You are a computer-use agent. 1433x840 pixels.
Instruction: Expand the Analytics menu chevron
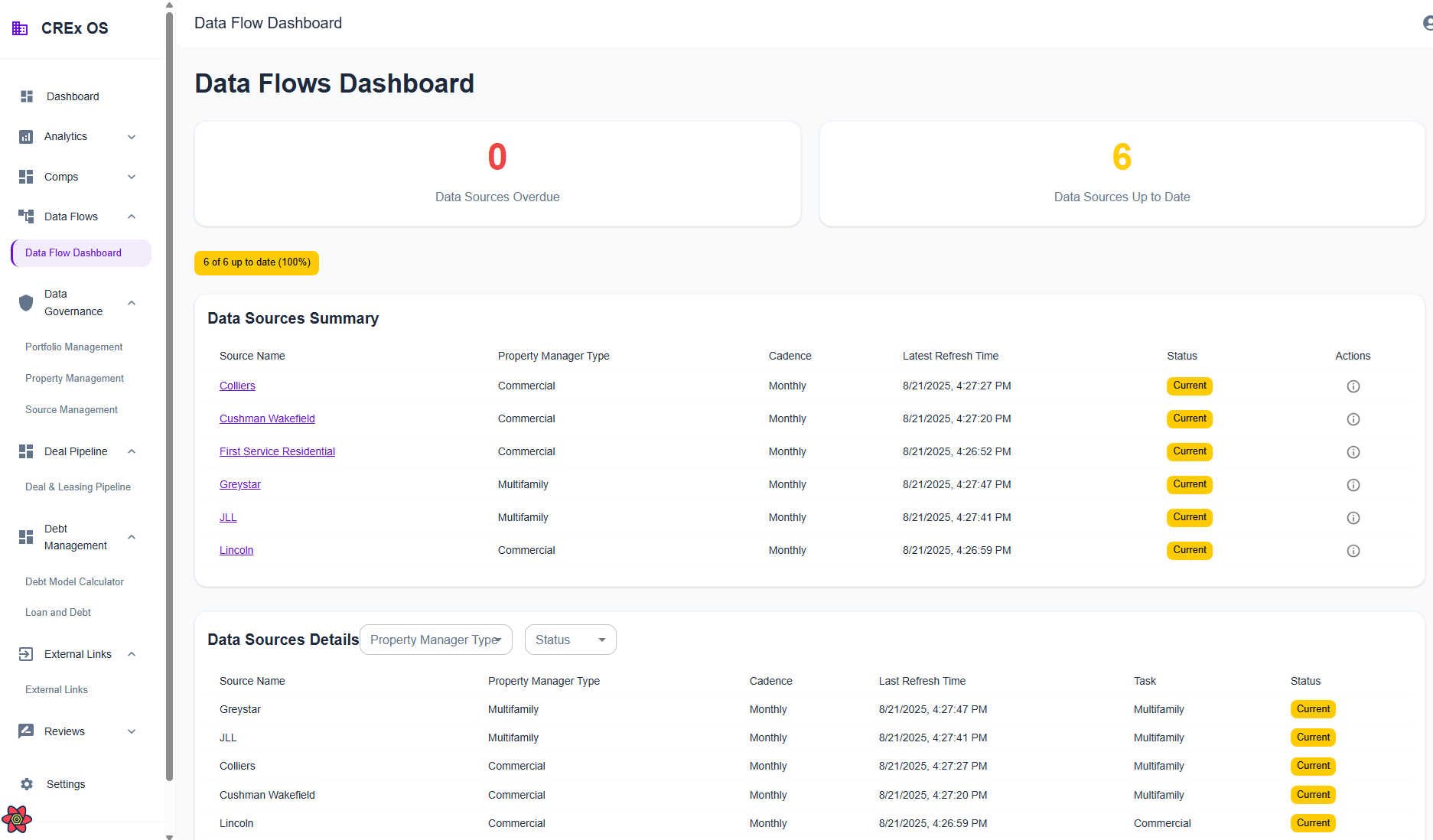click(x=132, y=137)
